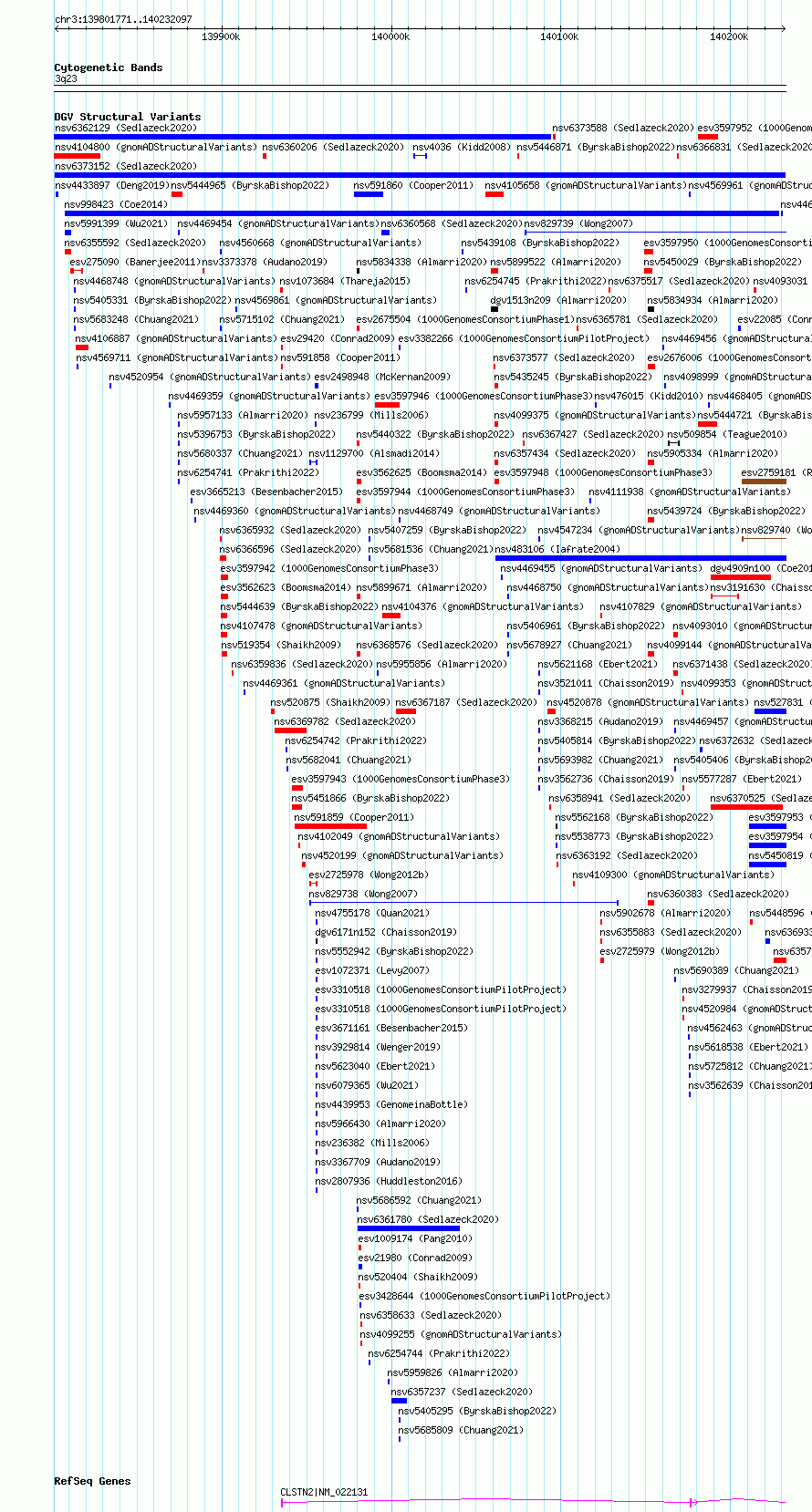Viewport: 812px width, 1512px height.
Task: Select variant nsv236382 (Mills2006)
Action: (371, 1143)
